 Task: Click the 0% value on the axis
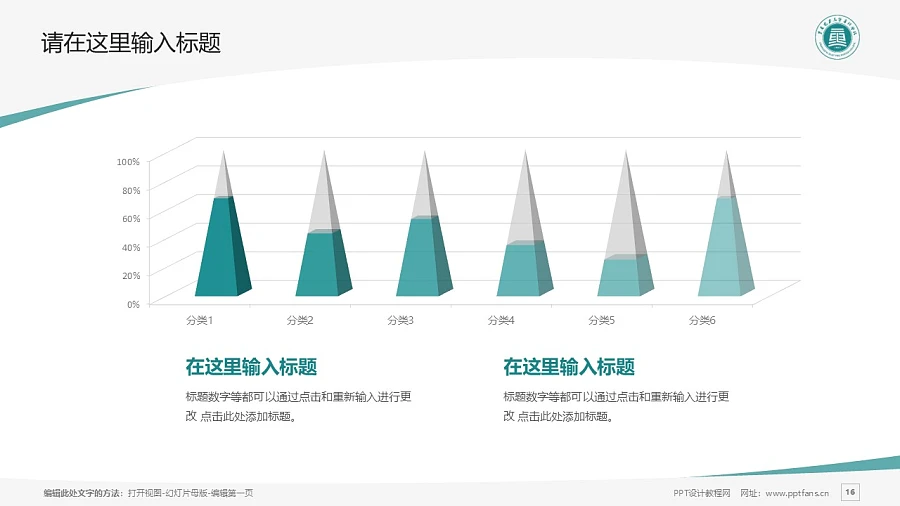133,303
